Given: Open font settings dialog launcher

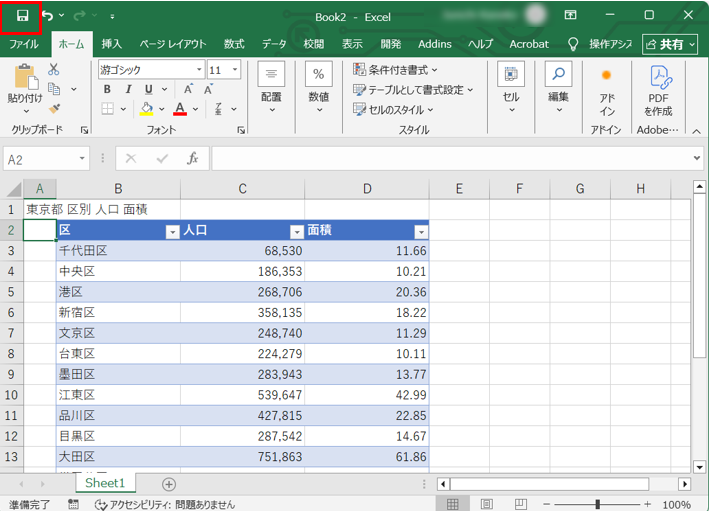Looking at the screenshot, I should click(241, 130).
